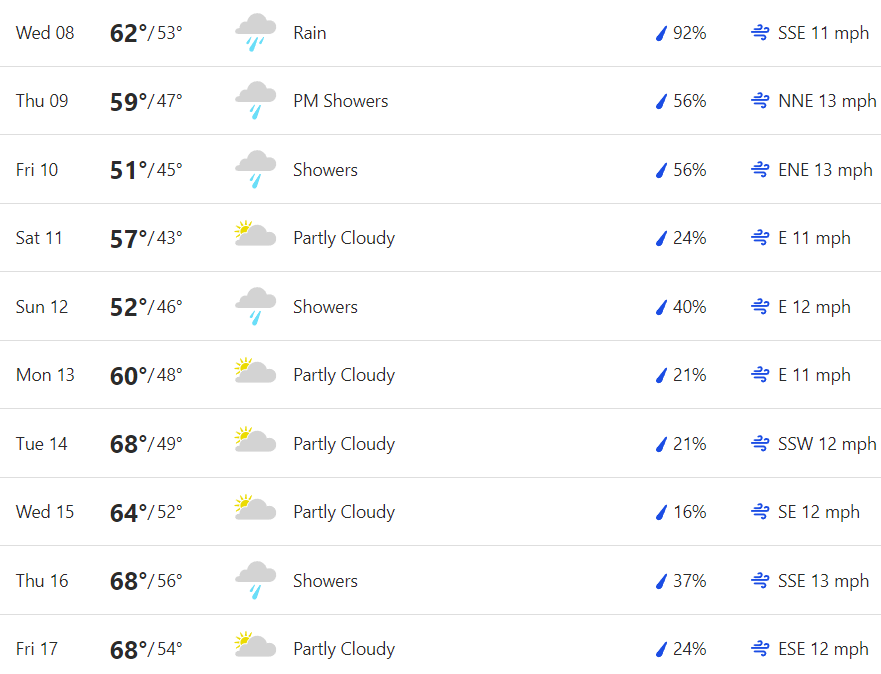Click the Partly Cloudy text for Wed 15

pos(344,512)
